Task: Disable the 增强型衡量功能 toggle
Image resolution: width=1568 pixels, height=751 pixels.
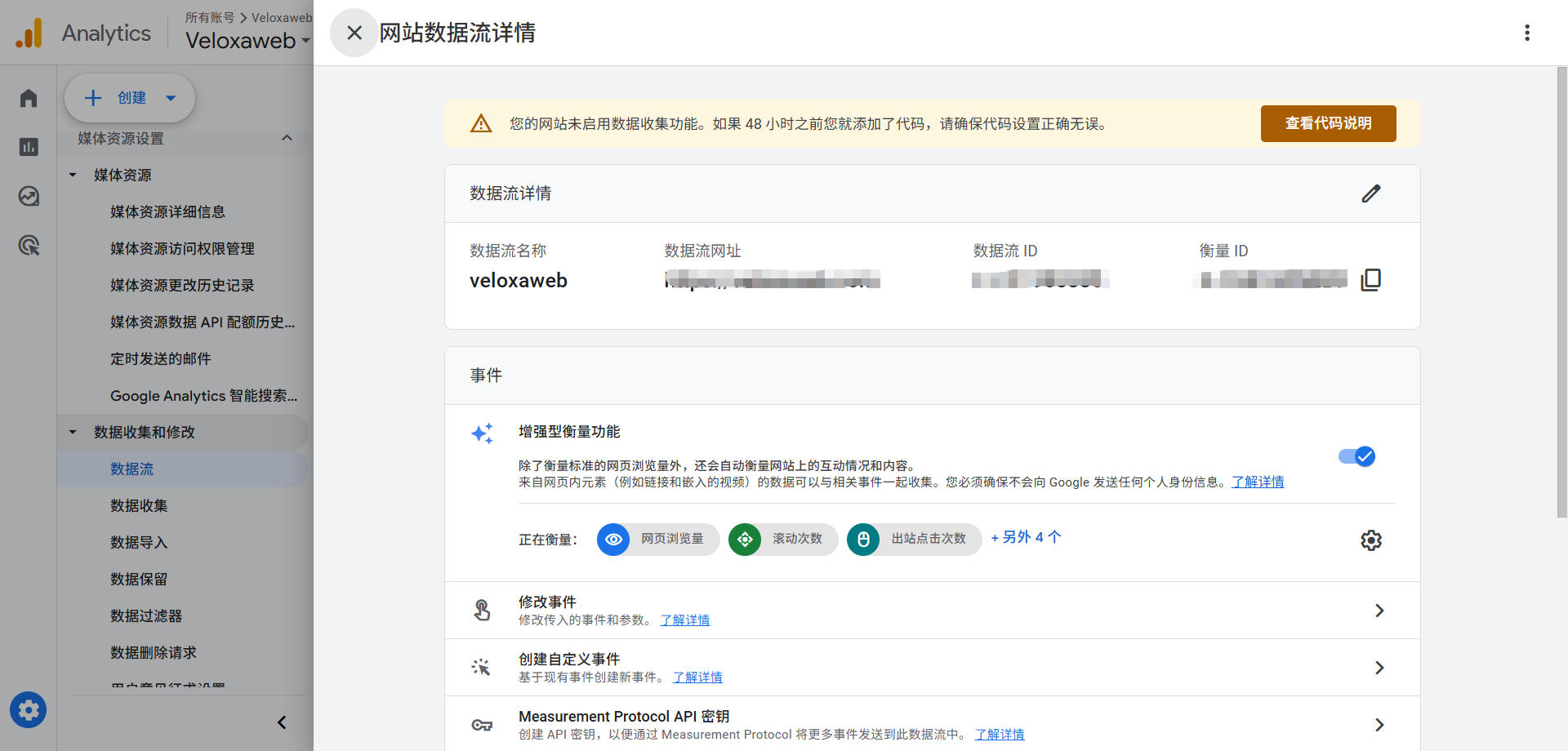Action: 1356,456
